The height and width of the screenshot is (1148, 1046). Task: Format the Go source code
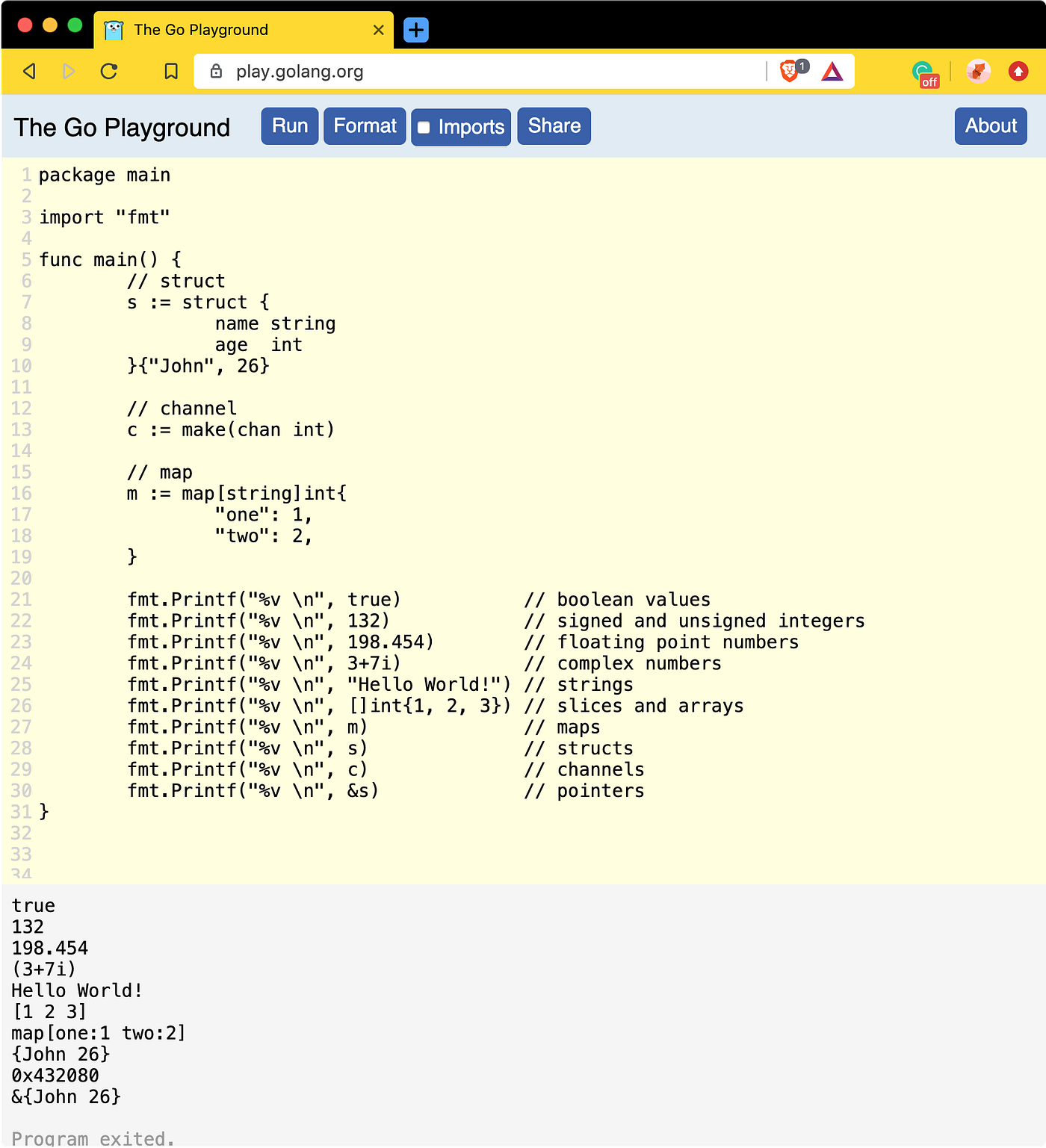coord(365,126)
